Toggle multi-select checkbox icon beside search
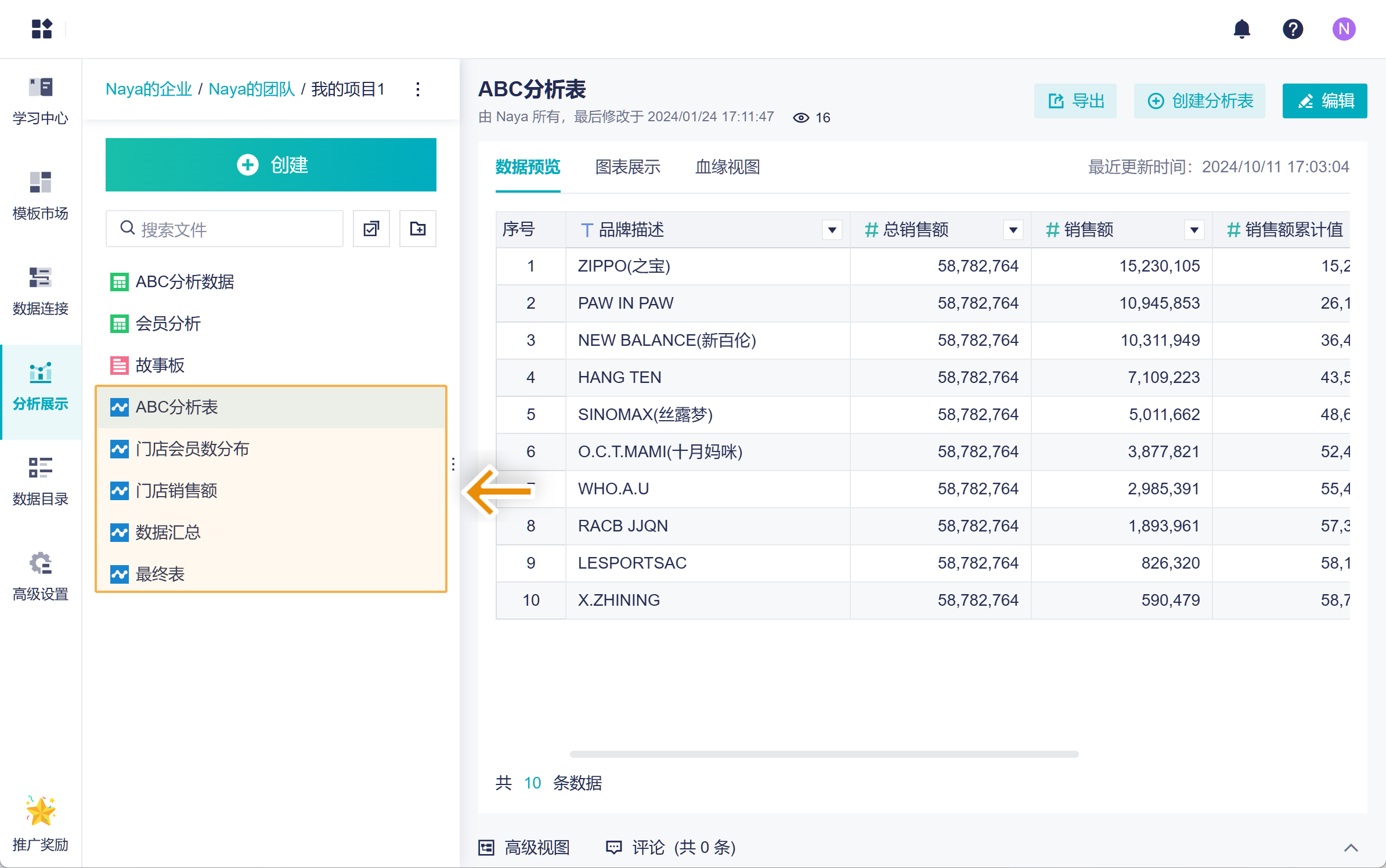The width and height of the screenshot is (1386, 868). [x=371, y=229]
